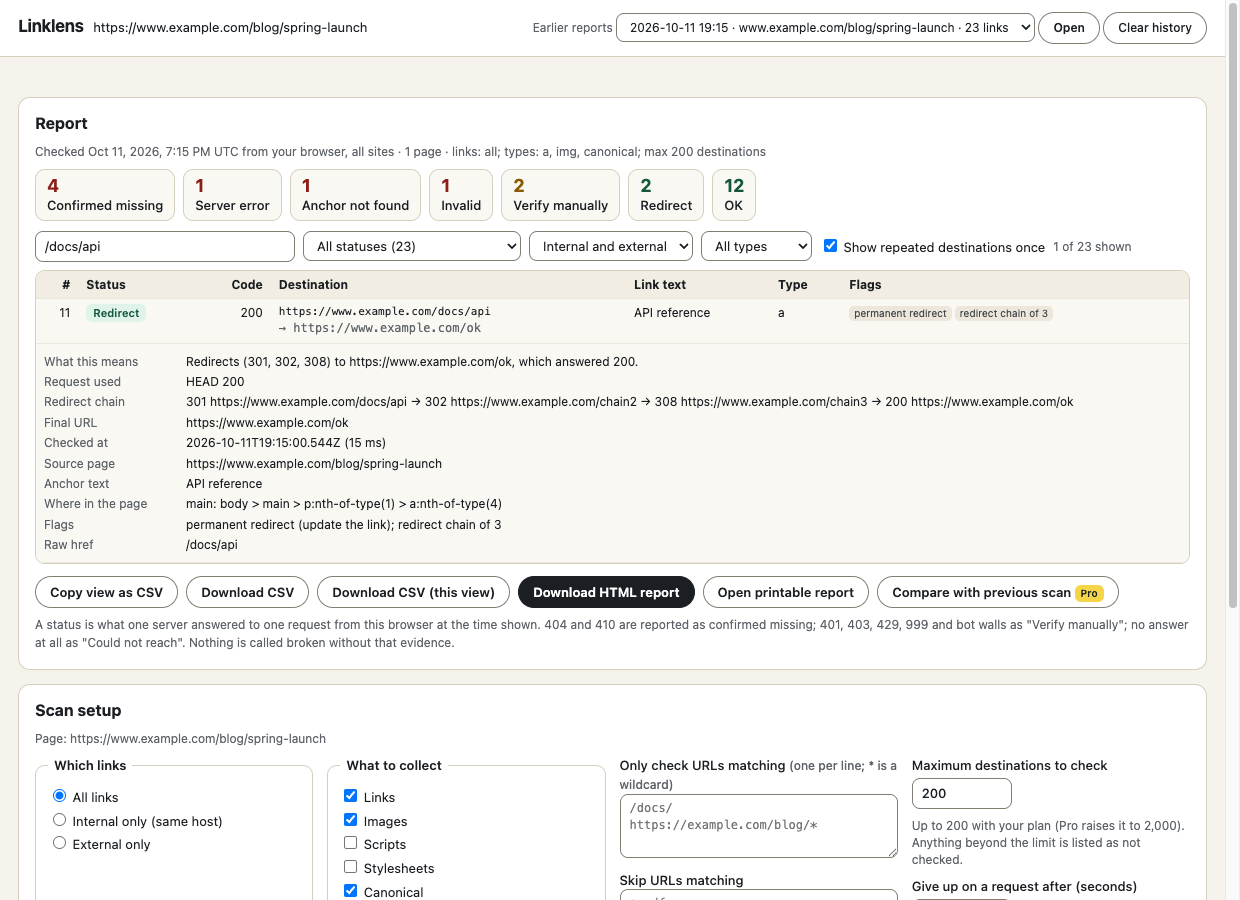Screen dimensions: 1240x900
Task: Click the Destination column header
Action: coord(313,285)
